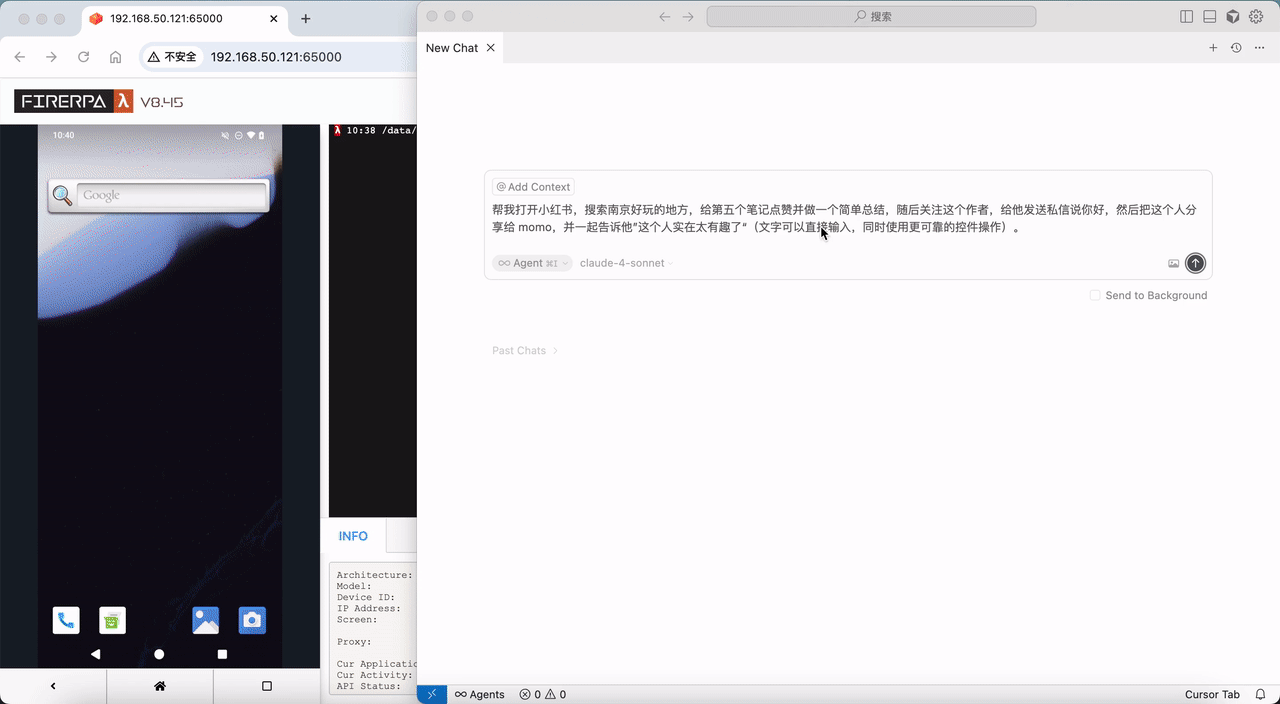Open the Gallery app icon
The height and width of the screenshot is (704, 1280).
[205, 621]
